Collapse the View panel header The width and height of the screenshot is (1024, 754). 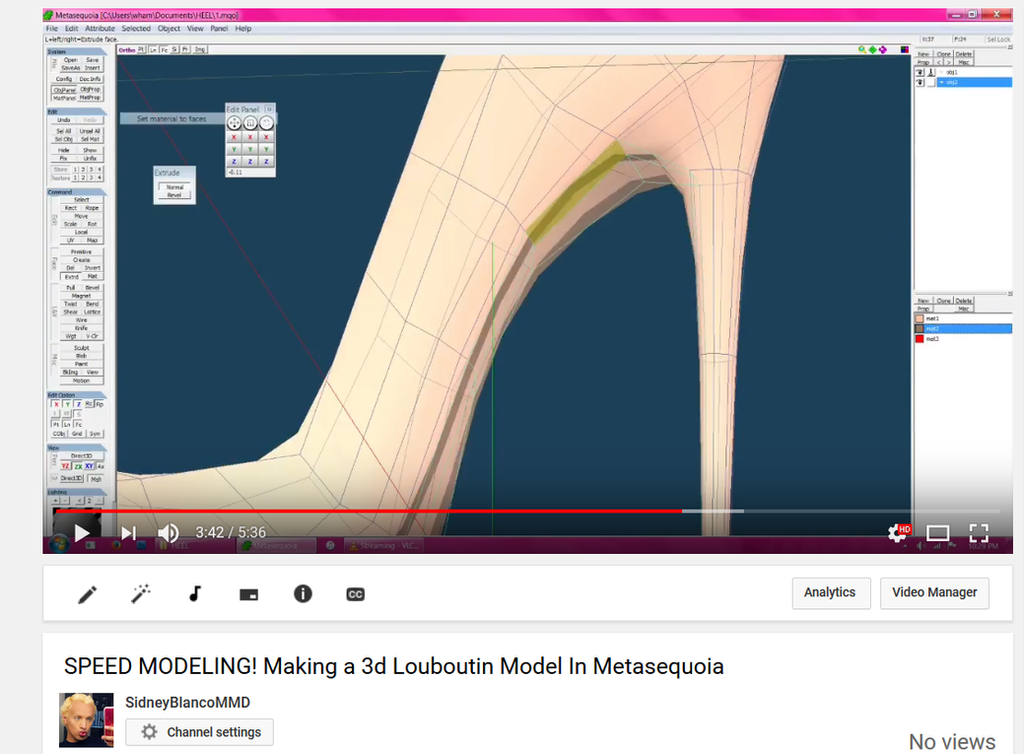point(76,448)
